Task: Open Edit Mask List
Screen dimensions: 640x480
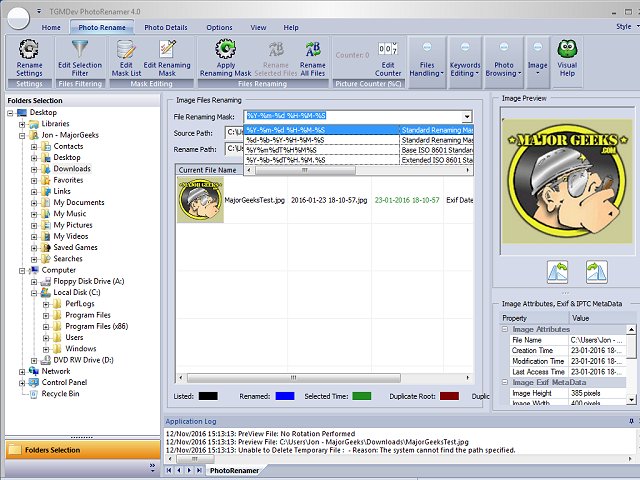Action: point(126,58)
